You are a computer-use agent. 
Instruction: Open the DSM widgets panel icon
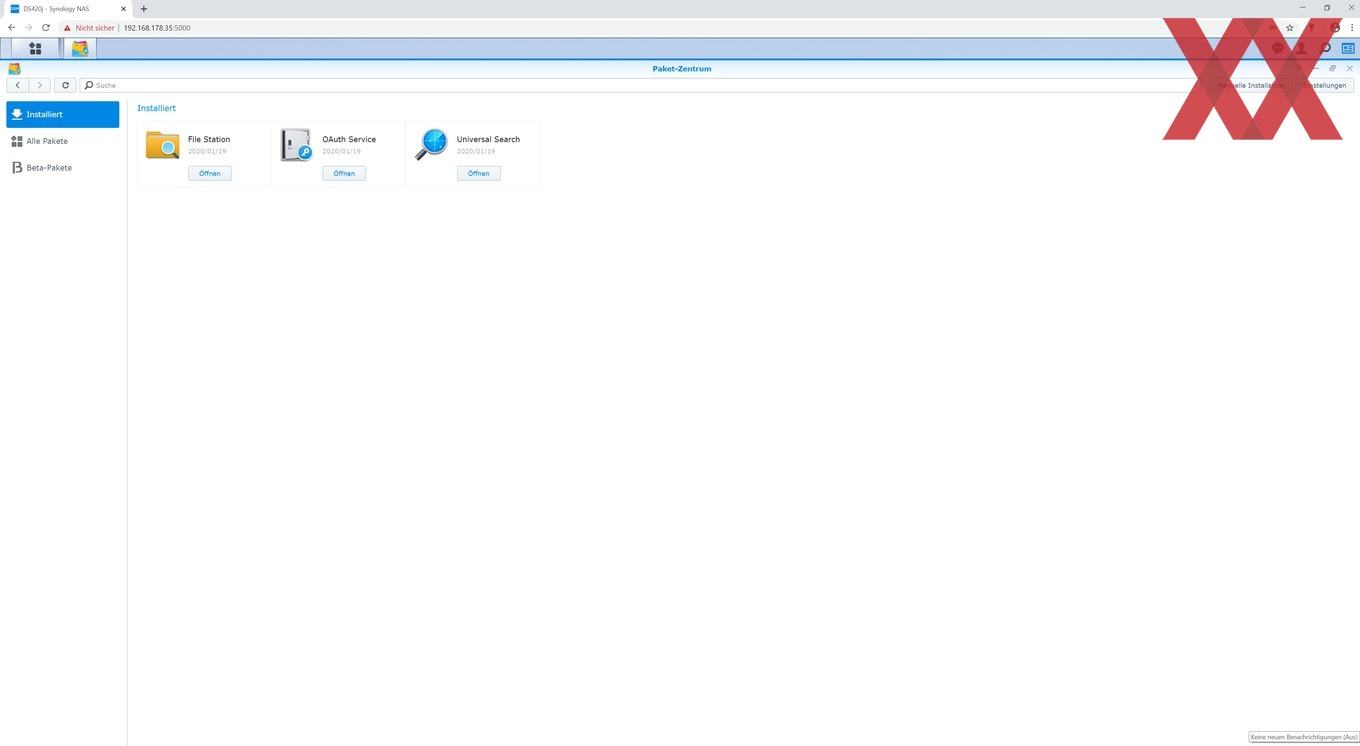[1348, 48]
